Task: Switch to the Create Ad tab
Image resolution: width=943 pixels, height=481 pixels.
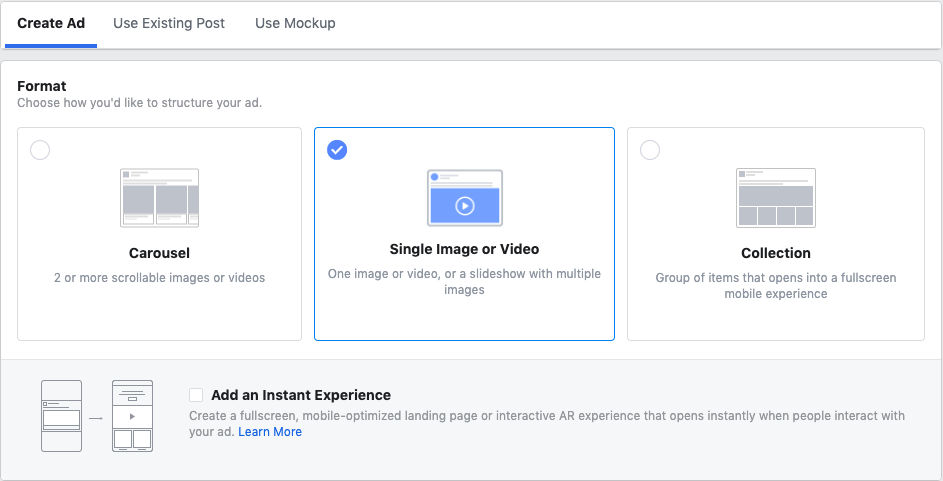Action: click(x=51, y=23)
